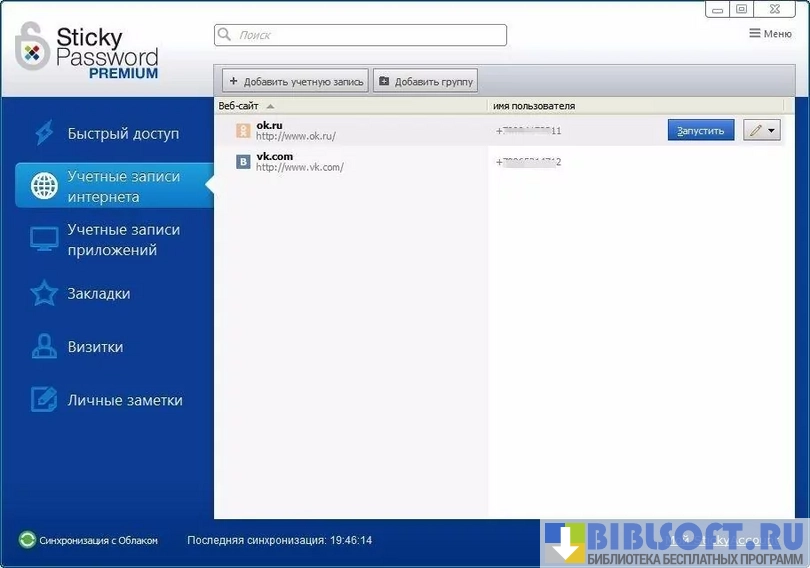Screen dimensions: 810x568
Task: Click the Добавить группу button
Action: 425,81
